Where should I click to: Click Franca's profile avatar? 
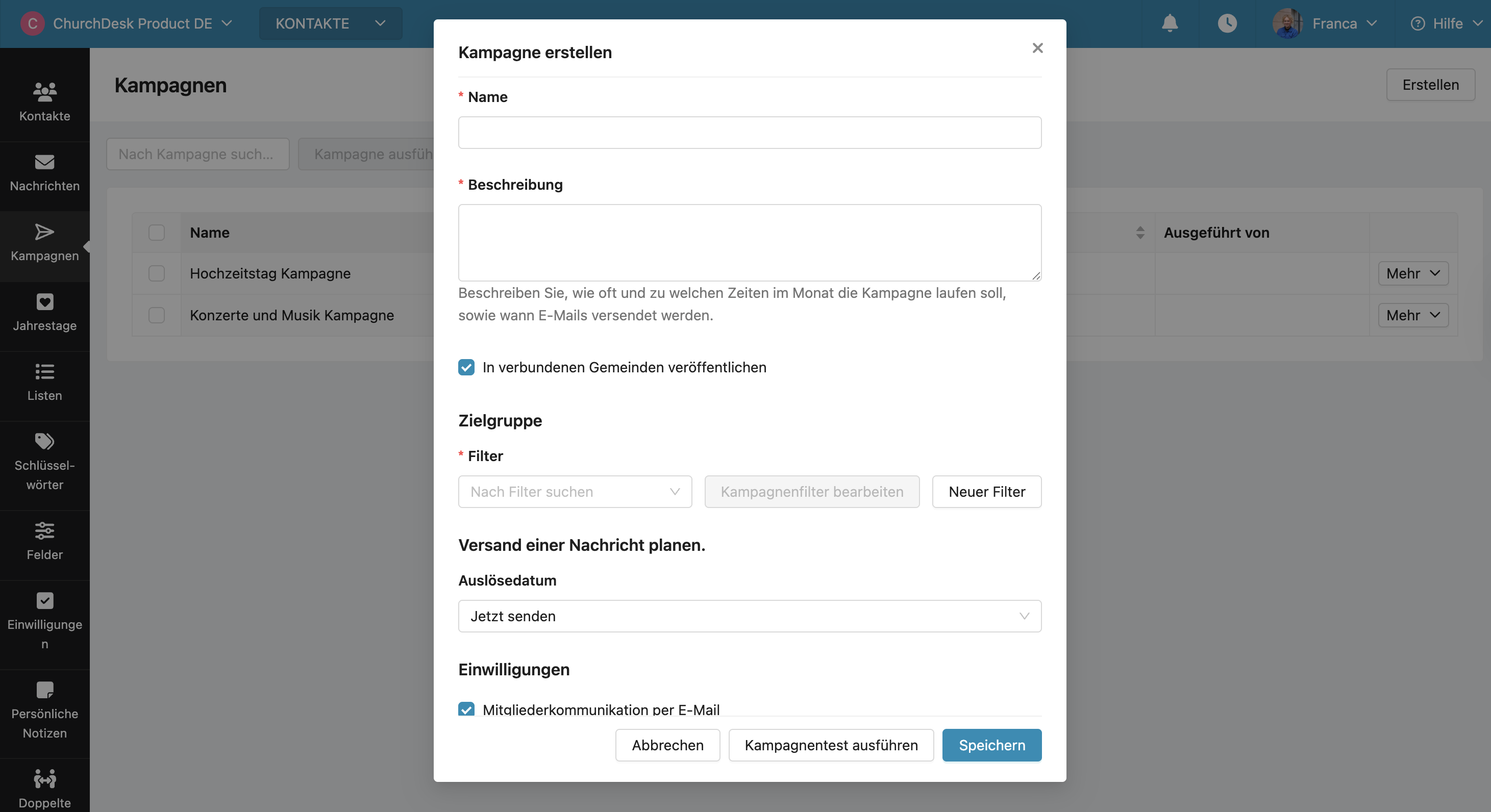(x=1287, y=23)
